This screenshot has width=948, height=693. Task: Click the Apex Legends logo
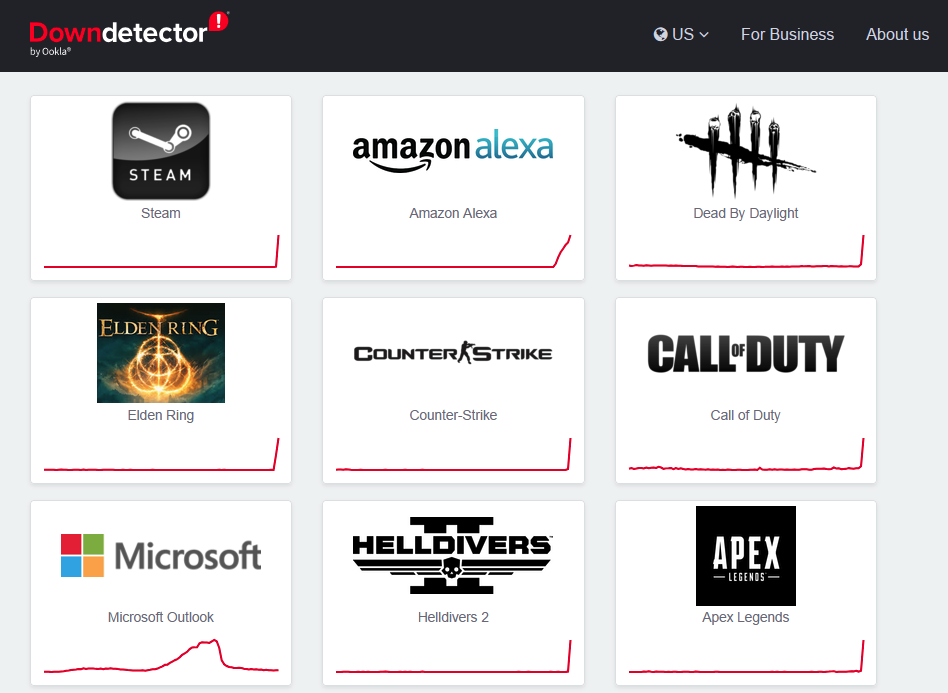point(745,556)
